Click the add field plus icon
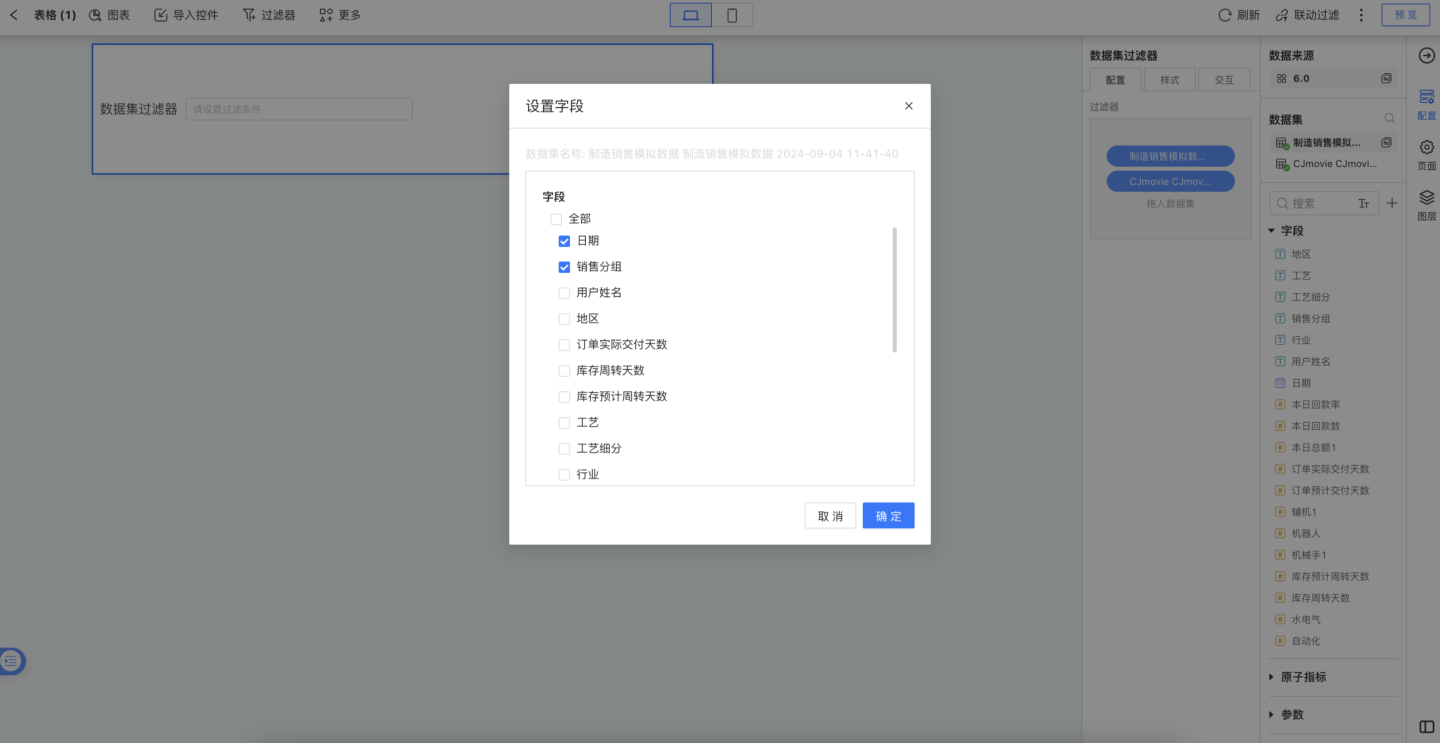The width and height of the screenshot is (1440, 743). pyautogui.click(x=1391, y=203)
